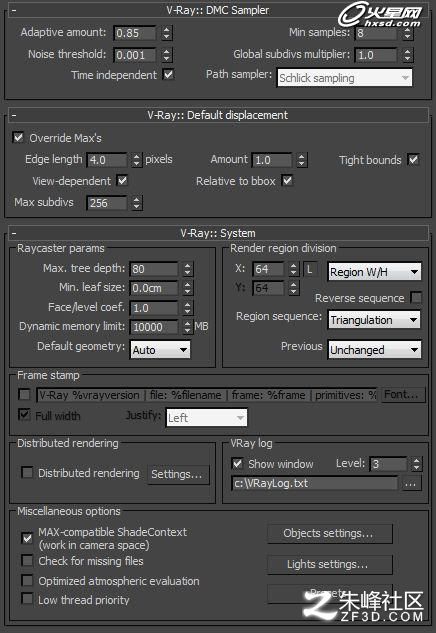Toggle the L lock button for region size
This screenshot has height=633, width=436.
[310, 269]
